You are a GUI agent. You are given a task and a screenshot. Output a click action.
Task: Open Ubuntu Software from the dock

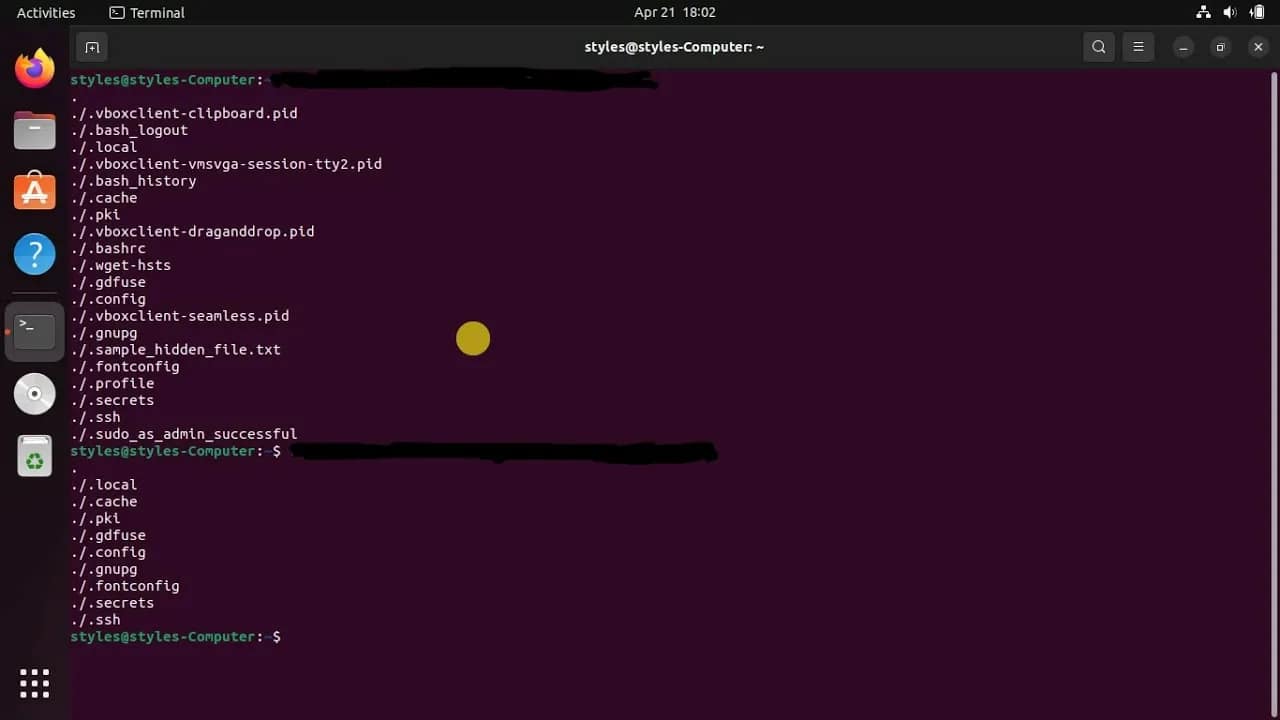click(x=34, y=191)
